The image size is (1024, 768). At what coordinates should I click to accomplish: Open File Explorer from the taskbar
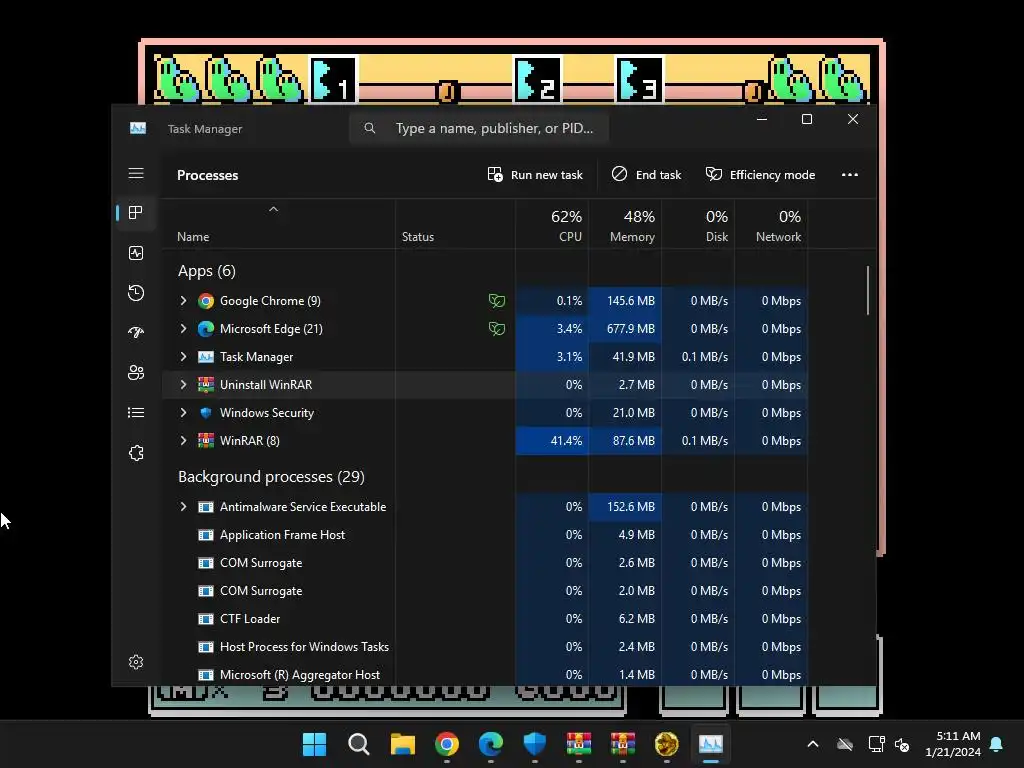pos(402,744)
